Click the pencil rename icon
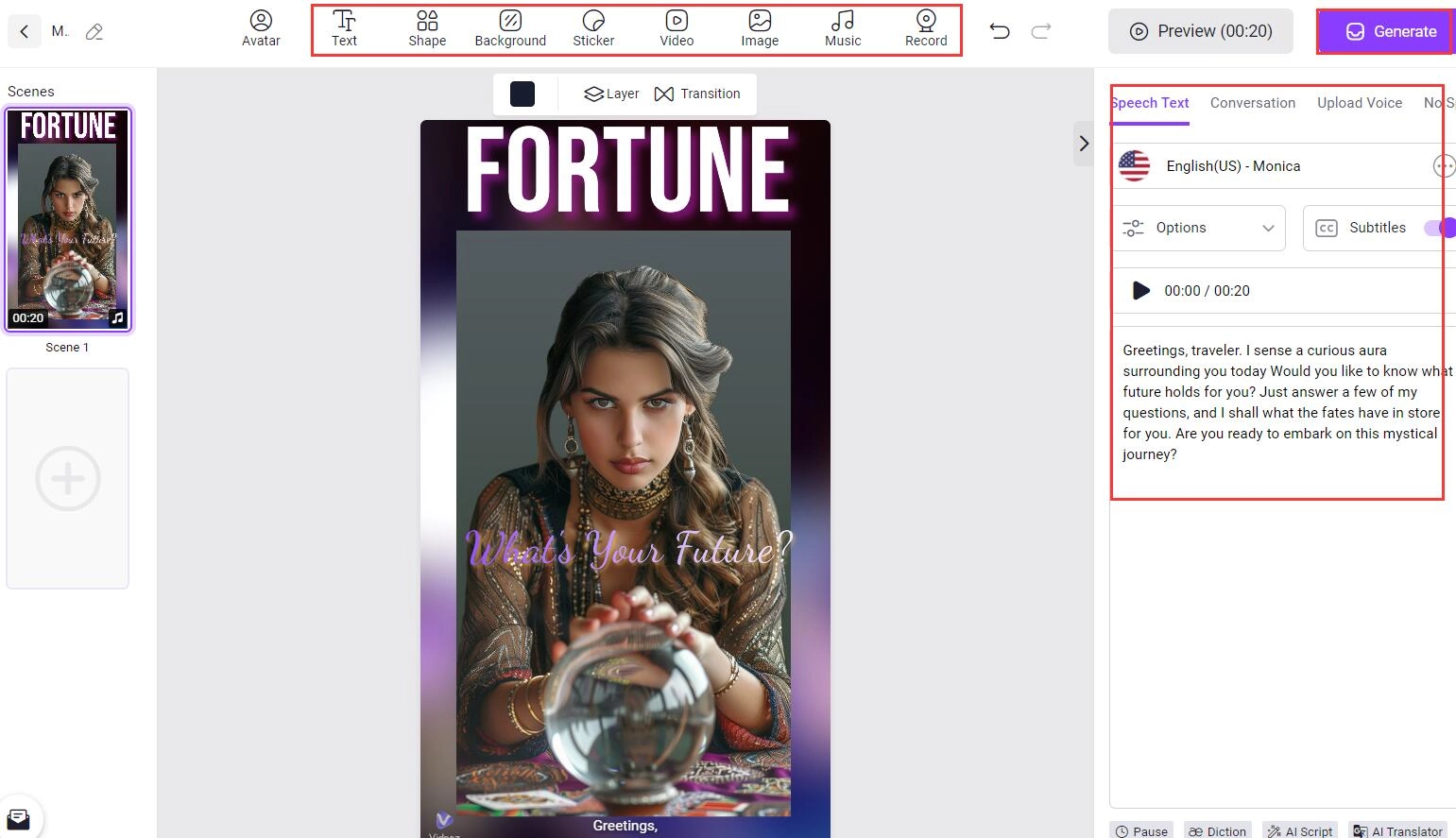 94,32
